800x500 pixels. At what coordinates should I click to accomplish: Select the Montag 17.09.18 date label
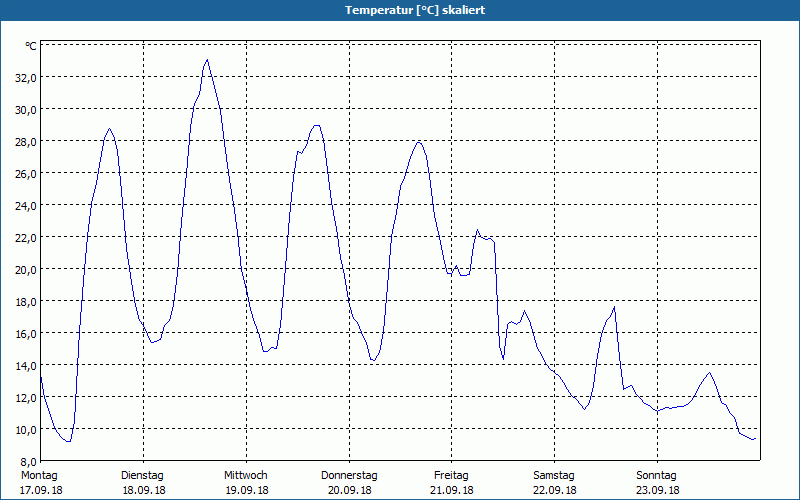tap(40, 482)
